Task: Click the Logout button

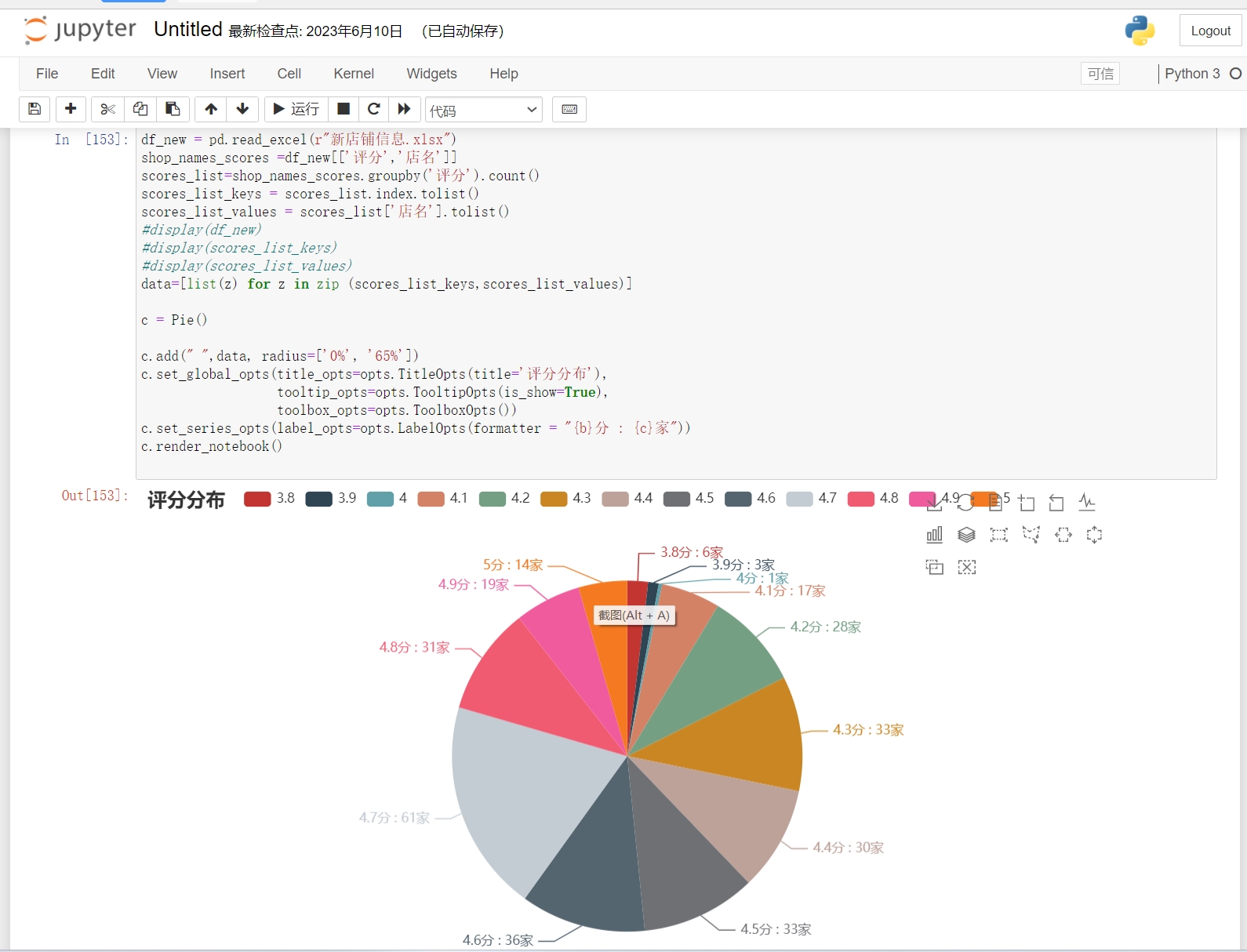Action: pos(1210,31)
